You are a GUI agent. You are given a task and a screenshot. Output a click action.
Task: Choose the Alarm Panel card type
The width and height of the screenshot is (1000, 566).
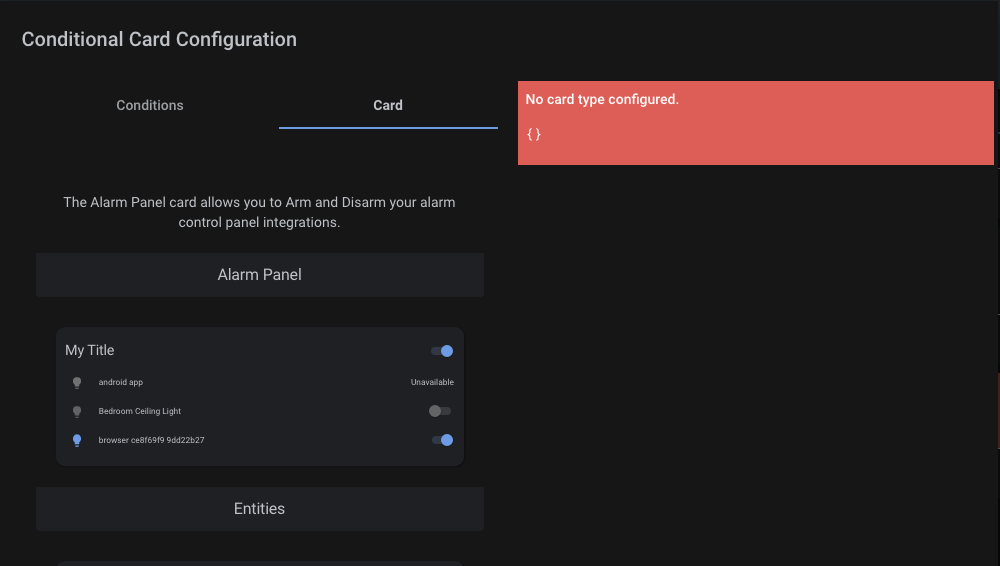tap(260, 275)
